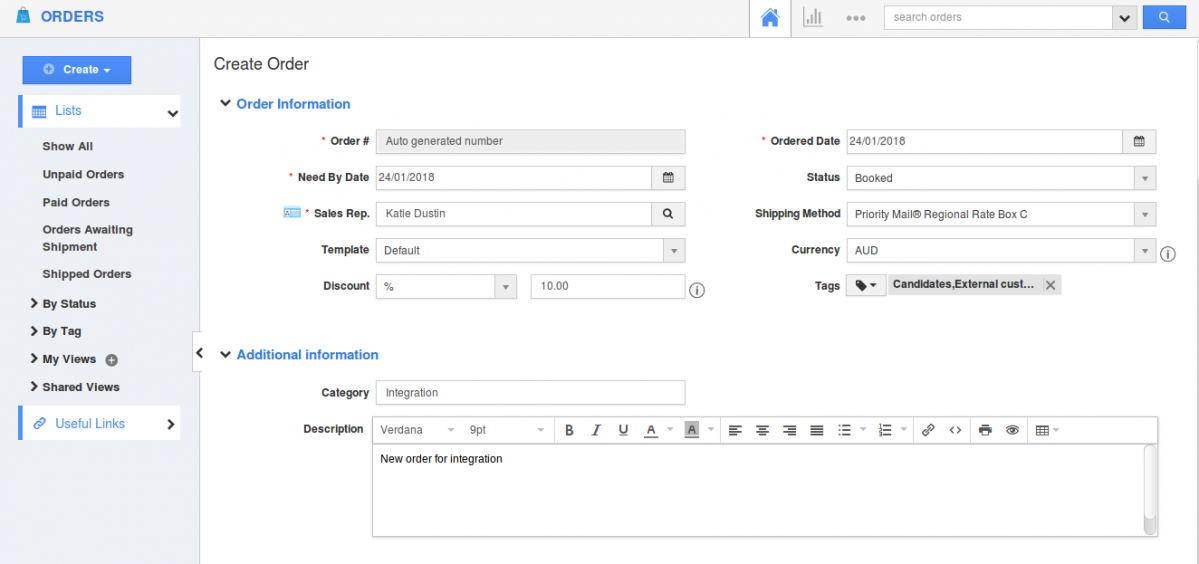The height and width of the screenshot is (564, 1199).
Task: Open the Status dropdown showing Booked
Action: (1001, 178)
